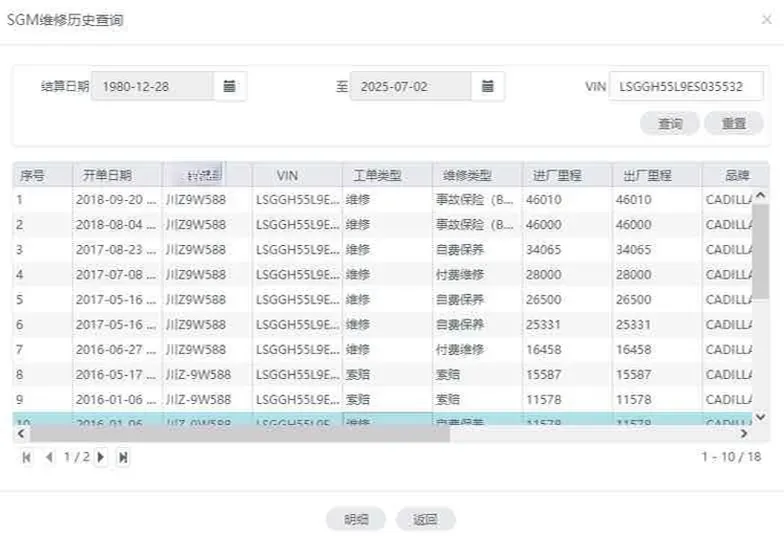Close the SGM维修历史查询 dialog
This screenshot has width=784, height=536.
766,20
